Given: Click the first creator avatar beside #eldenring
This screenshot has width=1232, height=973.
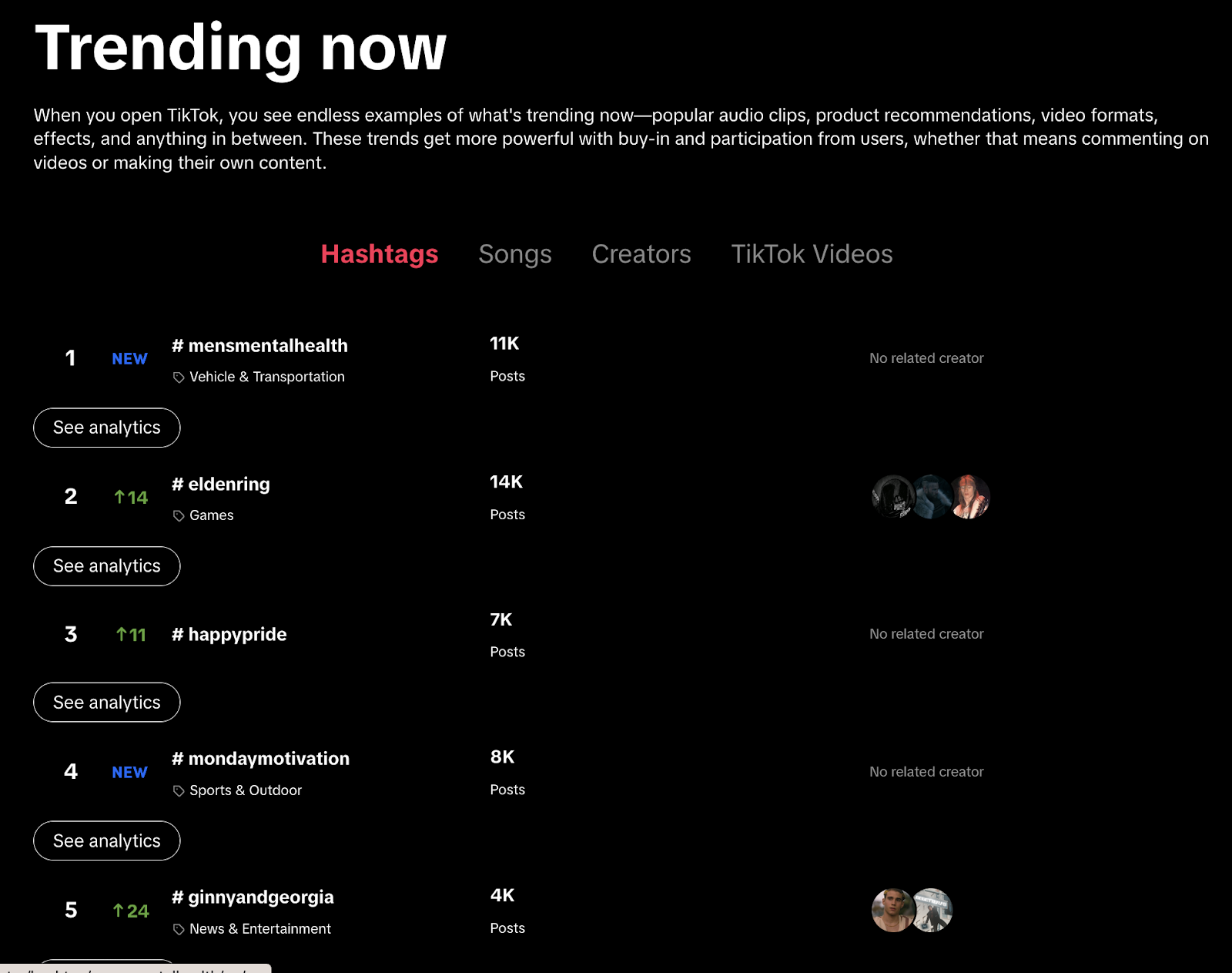Looking at the screenshot, I should click(891, 498).
